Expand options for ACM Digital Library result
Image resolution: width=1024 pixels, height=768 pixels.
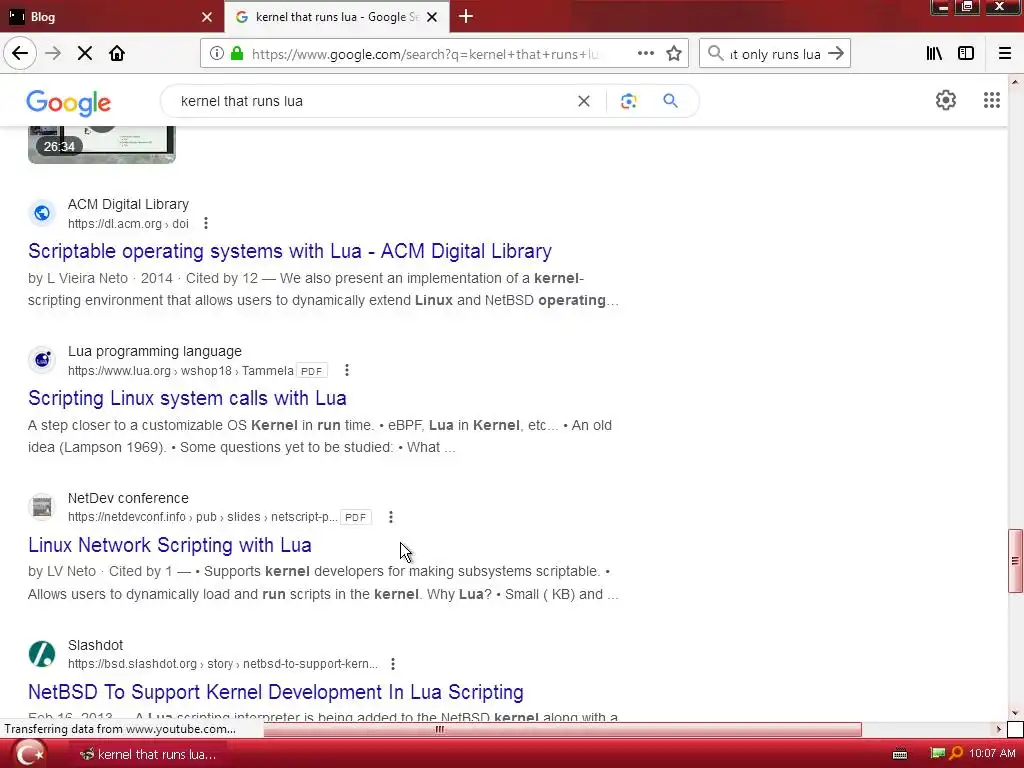pyautogui.click(x=206, y=223)
